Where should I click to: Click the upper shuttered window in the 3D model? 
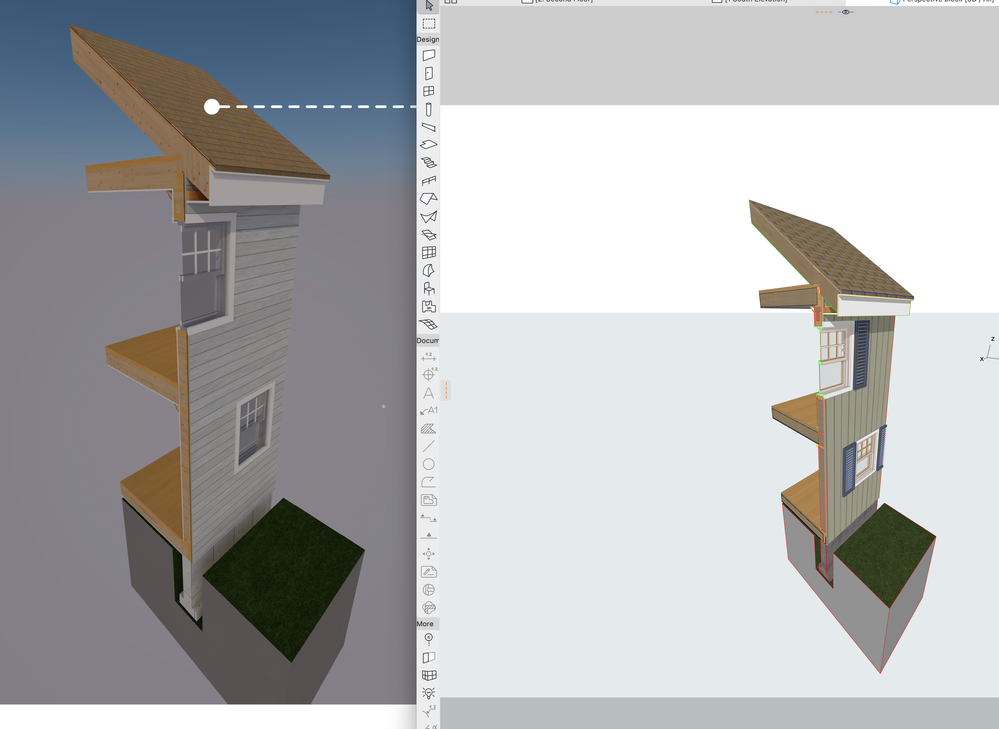[835, 359]
